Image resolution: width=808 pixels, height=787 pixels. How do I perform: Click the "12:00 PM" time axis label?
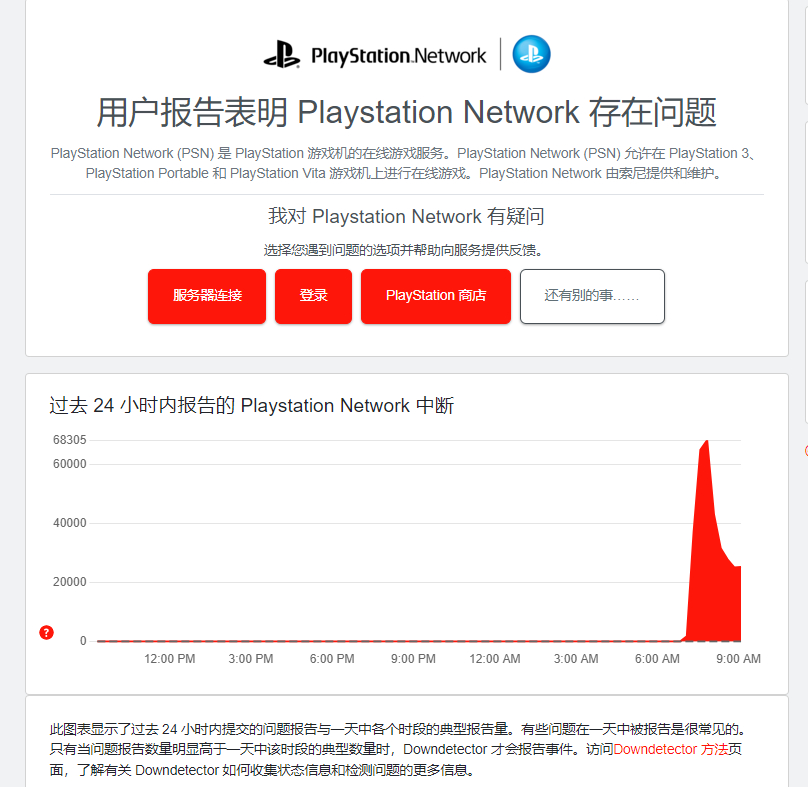coord(169,659)
